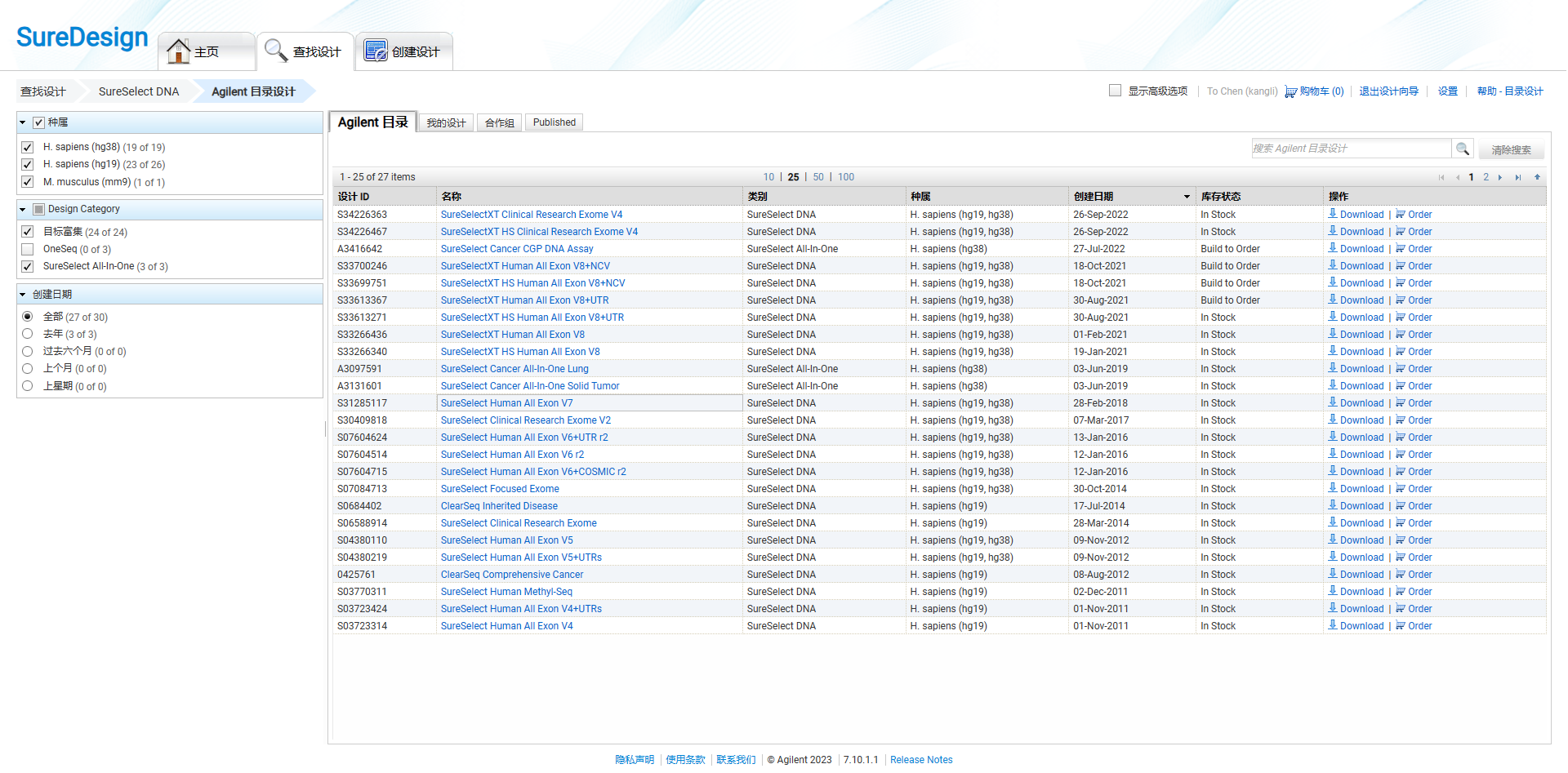Click the up-arrow icon at the pager's end
Viewport: 1568px width, 773px height.
click(1537, 177)
